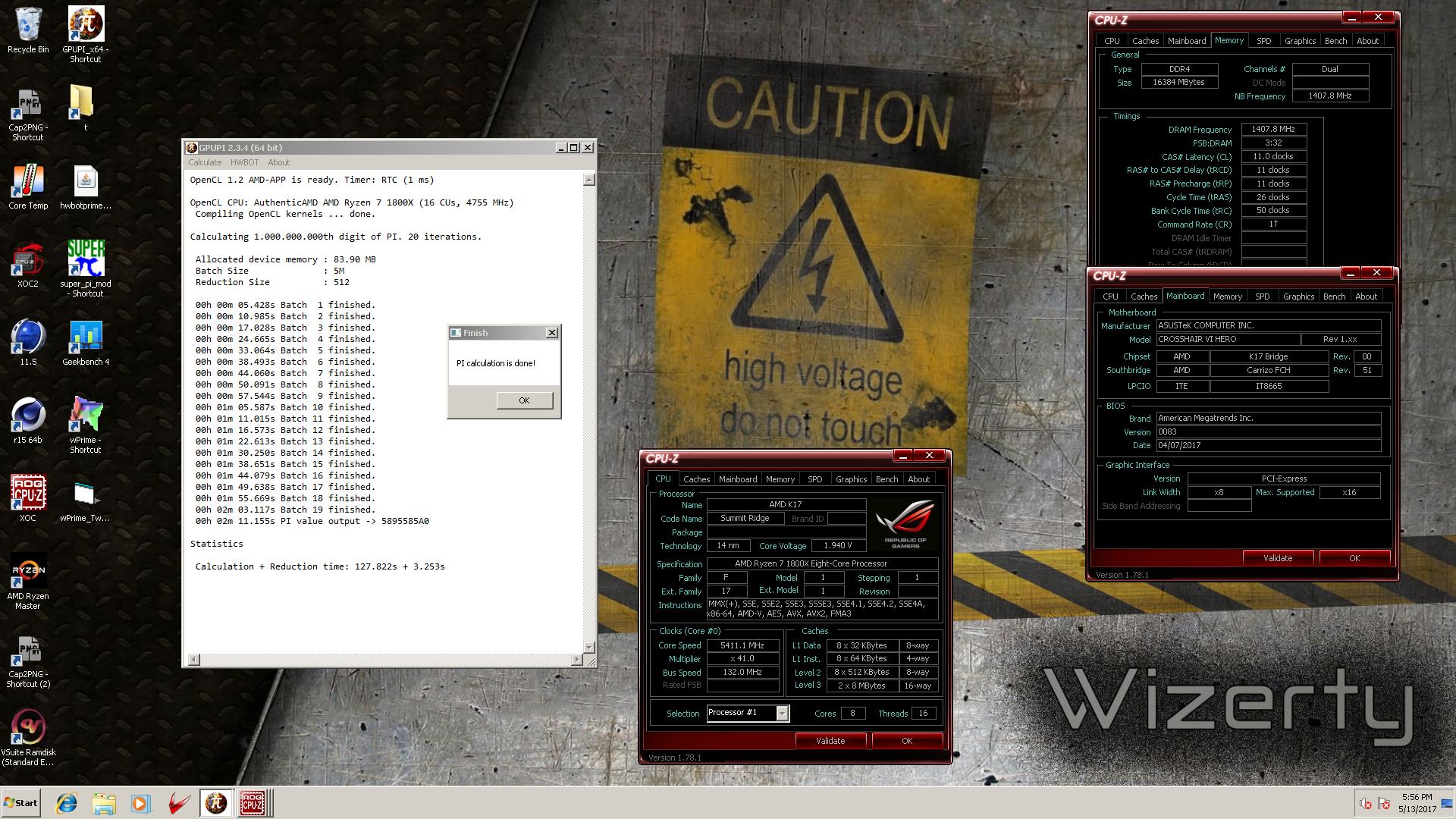Click the BIOS version 0083 field

pos(1268,431)
